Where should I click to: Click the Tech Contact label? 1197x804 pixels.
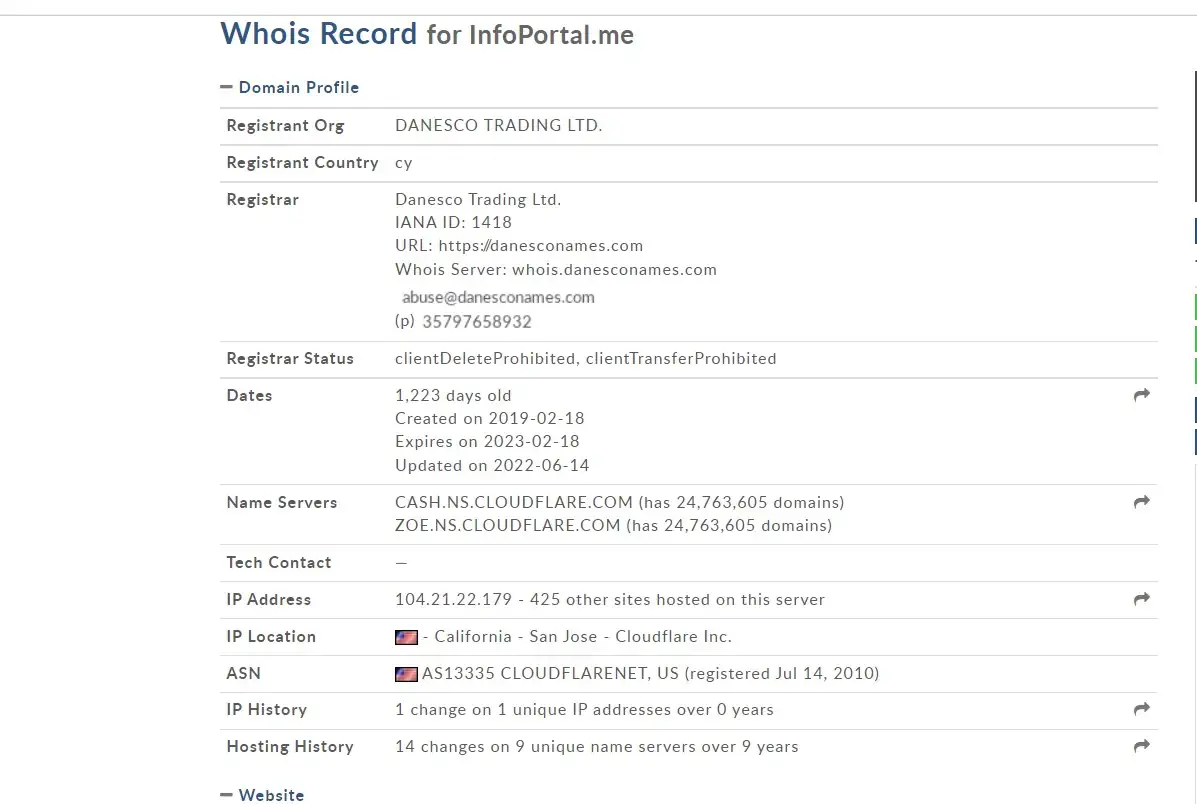tap(279, 563)
